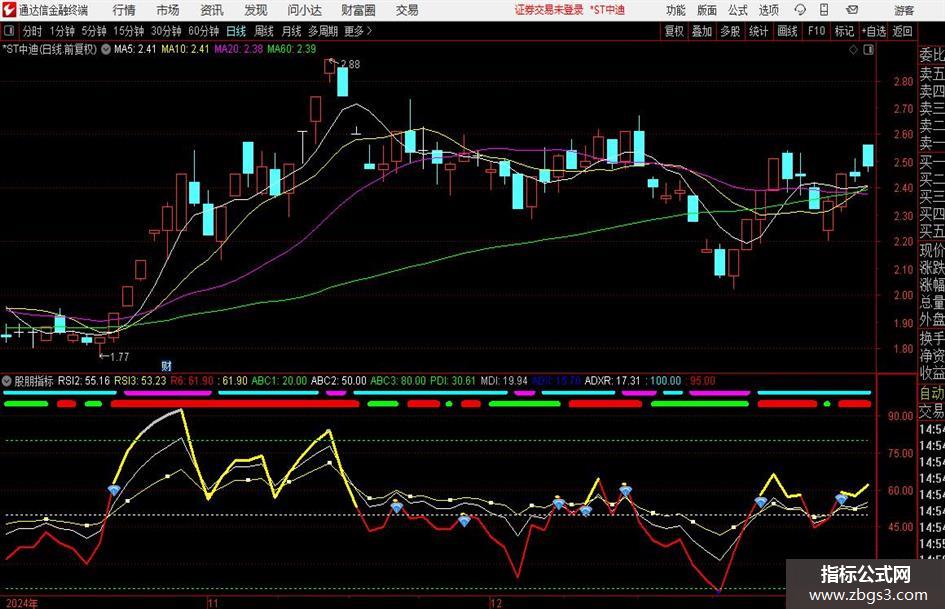Click the 返回 back button
The height and width of the screenshot is (609, 945).
(902, 31)
